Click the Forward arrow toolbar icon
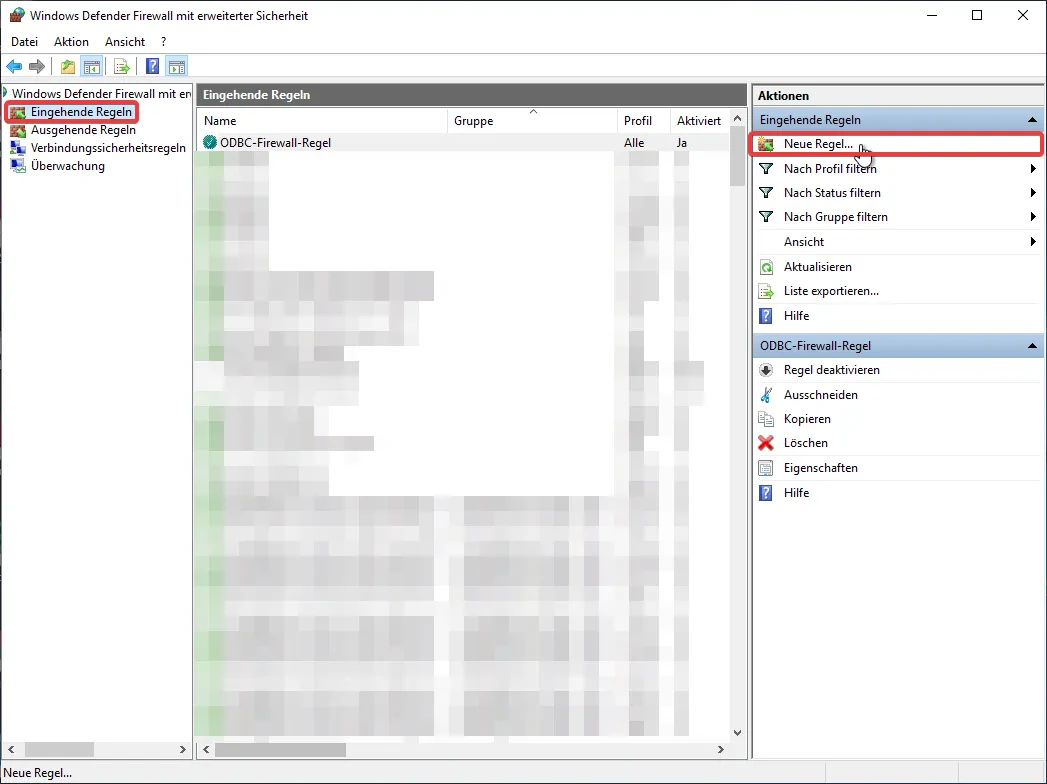Image resolution: width=1047 pixels, height=784 pixels. [x=37, y=66]
